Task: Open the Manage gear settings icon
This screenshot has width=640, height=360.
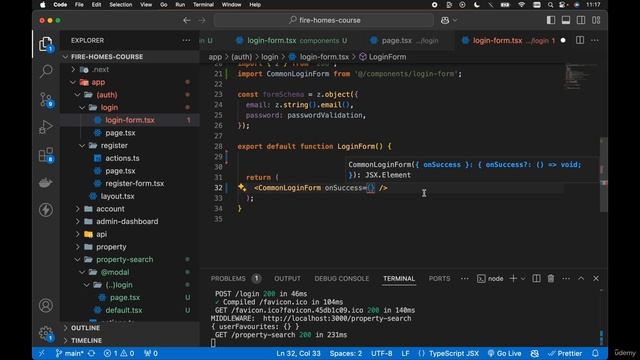Action: click(x=46, y=333)
